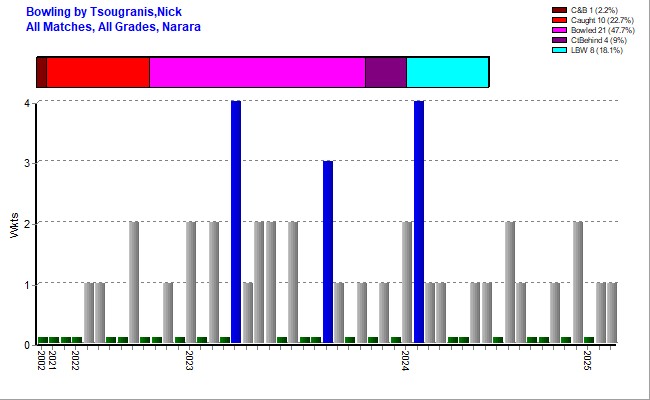Select the purple CtBehind segment in stacked bar

[x=385, y=72]
